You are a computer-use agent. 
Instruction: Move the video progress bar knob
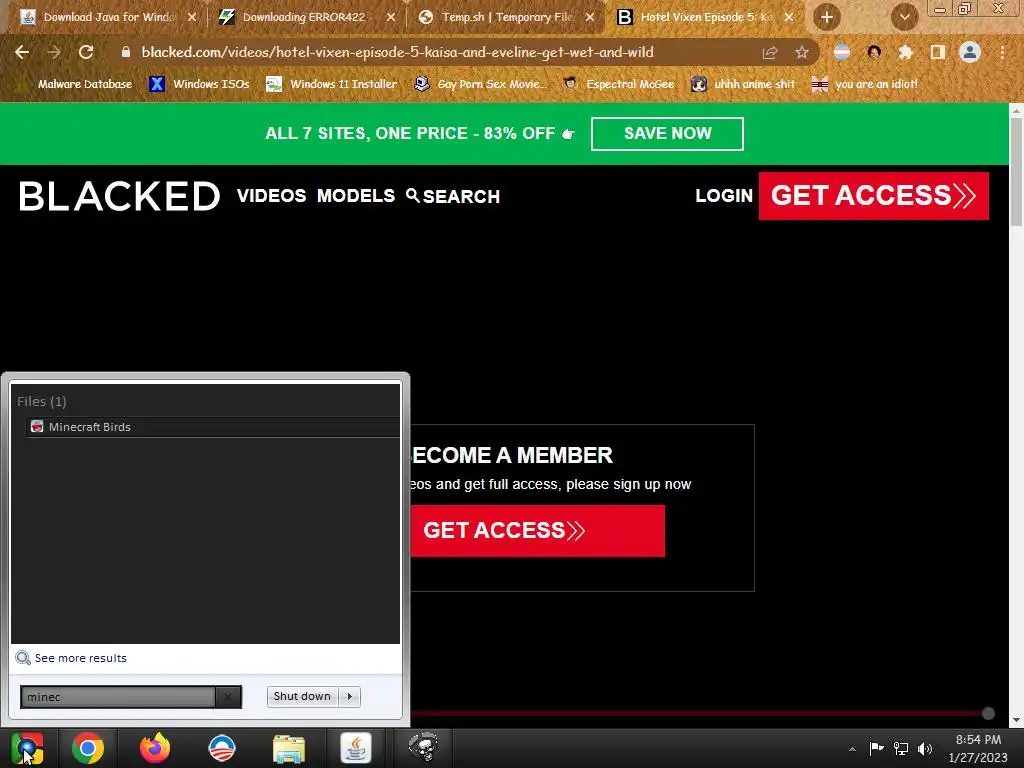[988, 713]
